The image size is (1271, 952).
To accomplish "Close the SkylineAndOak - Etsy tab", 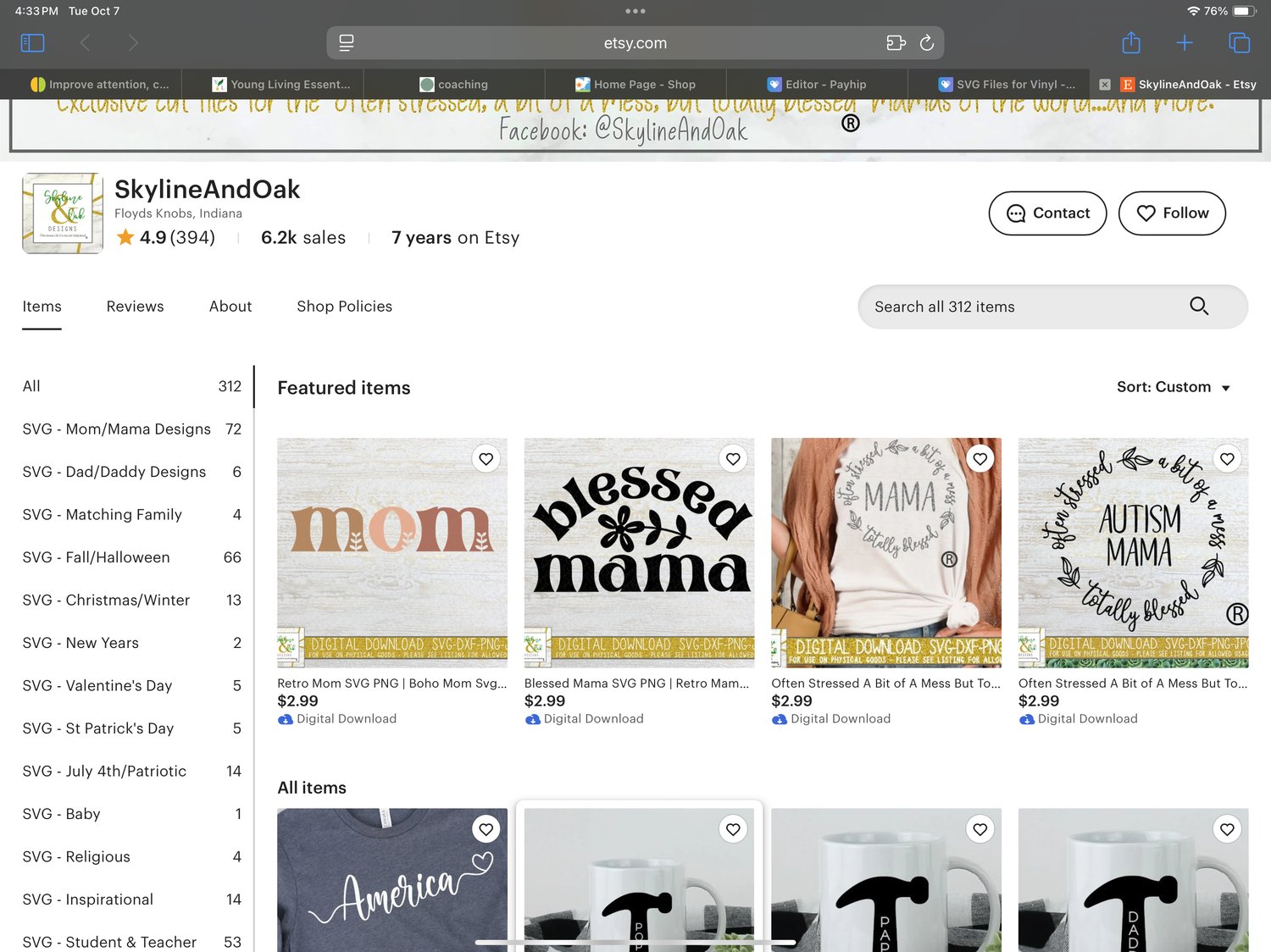I will coord(1105,85).
